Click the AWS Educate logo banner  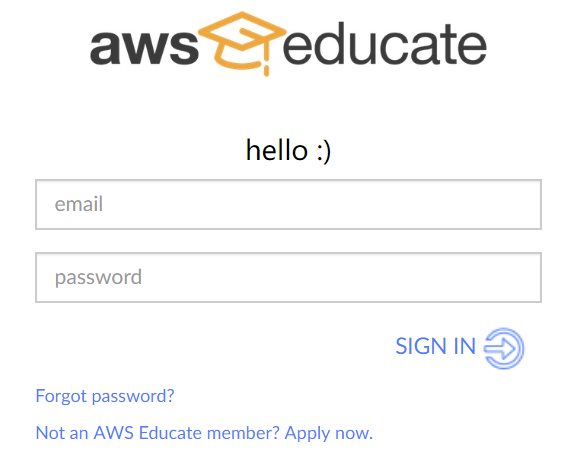288,44
